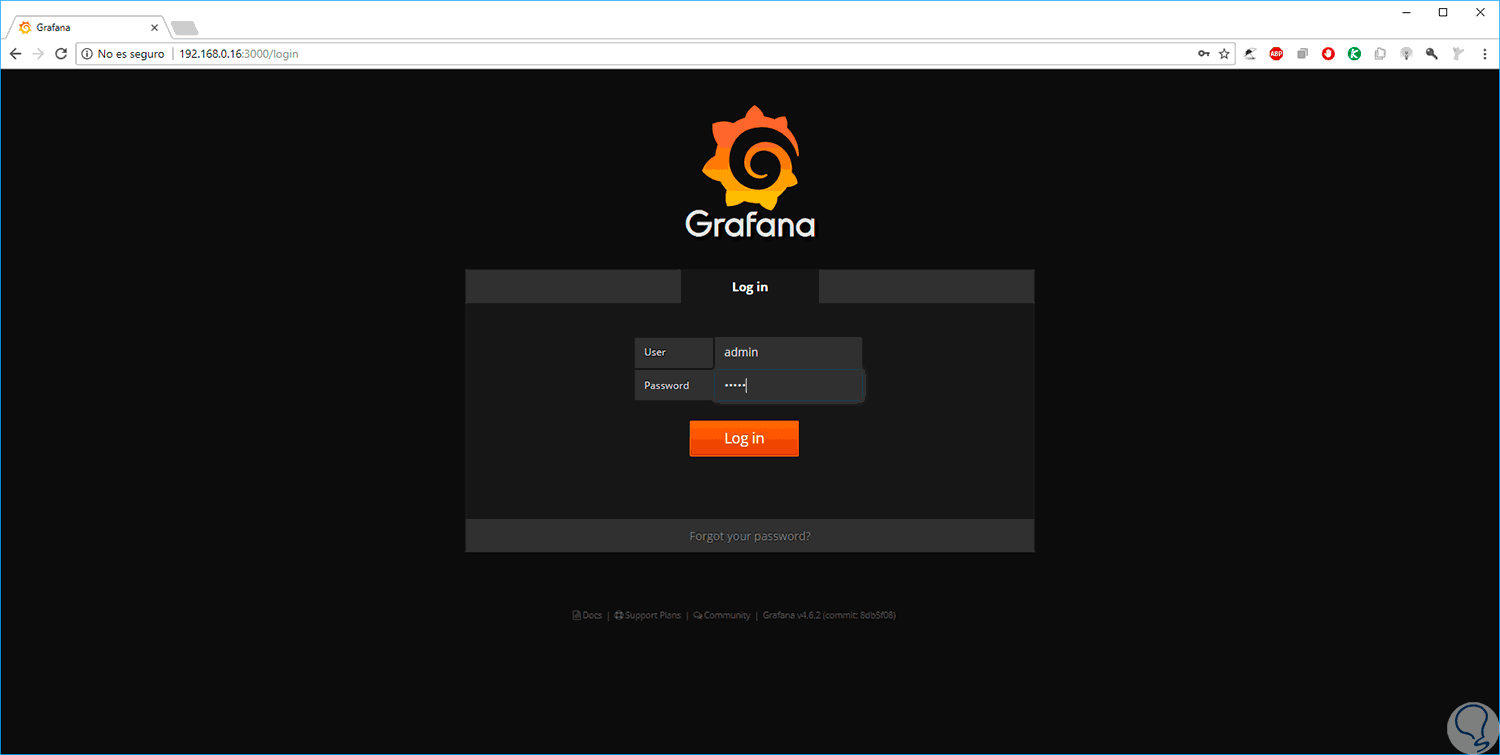Minimize the Chrome window
This screenshot has width=1500, height=755.
[x=1406, y=12]
